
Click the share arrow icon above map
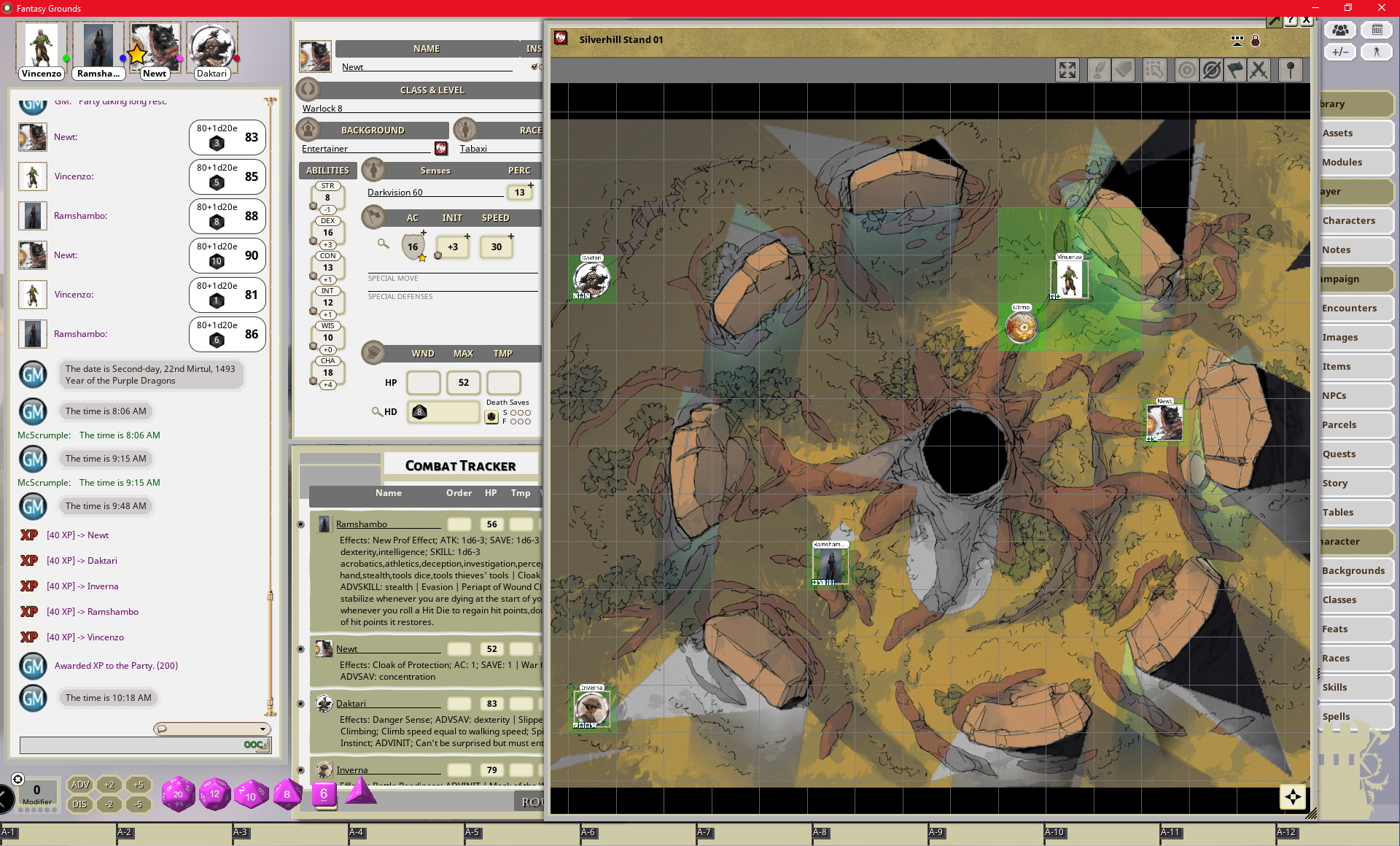(1273, 20)
